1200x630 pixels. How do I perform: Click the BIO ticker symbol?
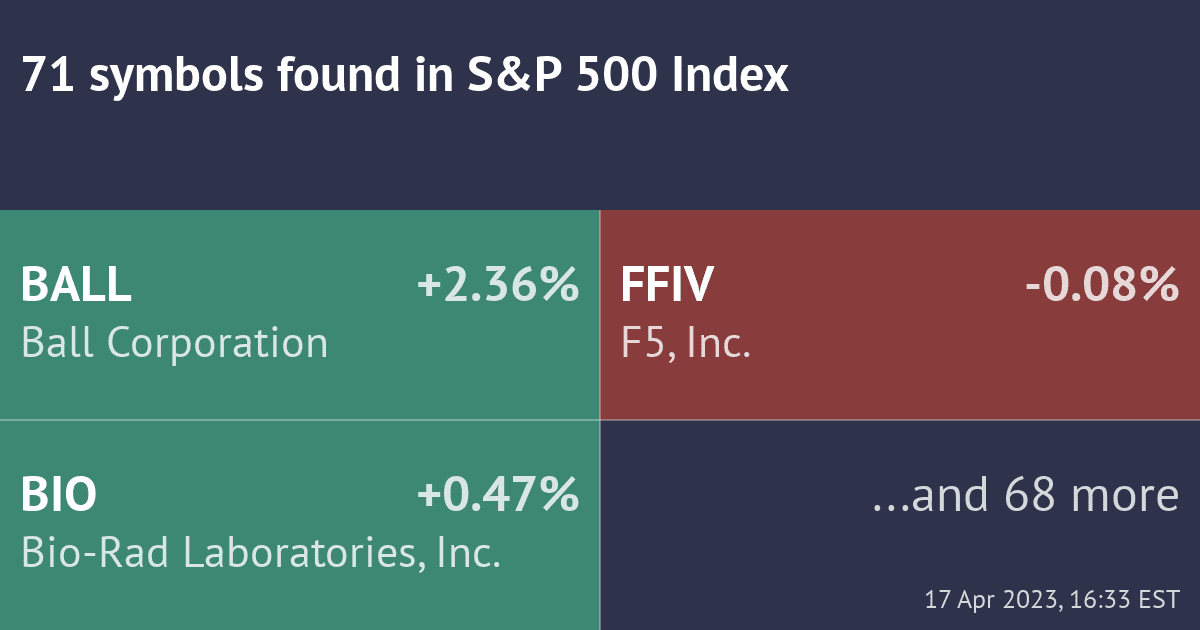pos(59,496)
